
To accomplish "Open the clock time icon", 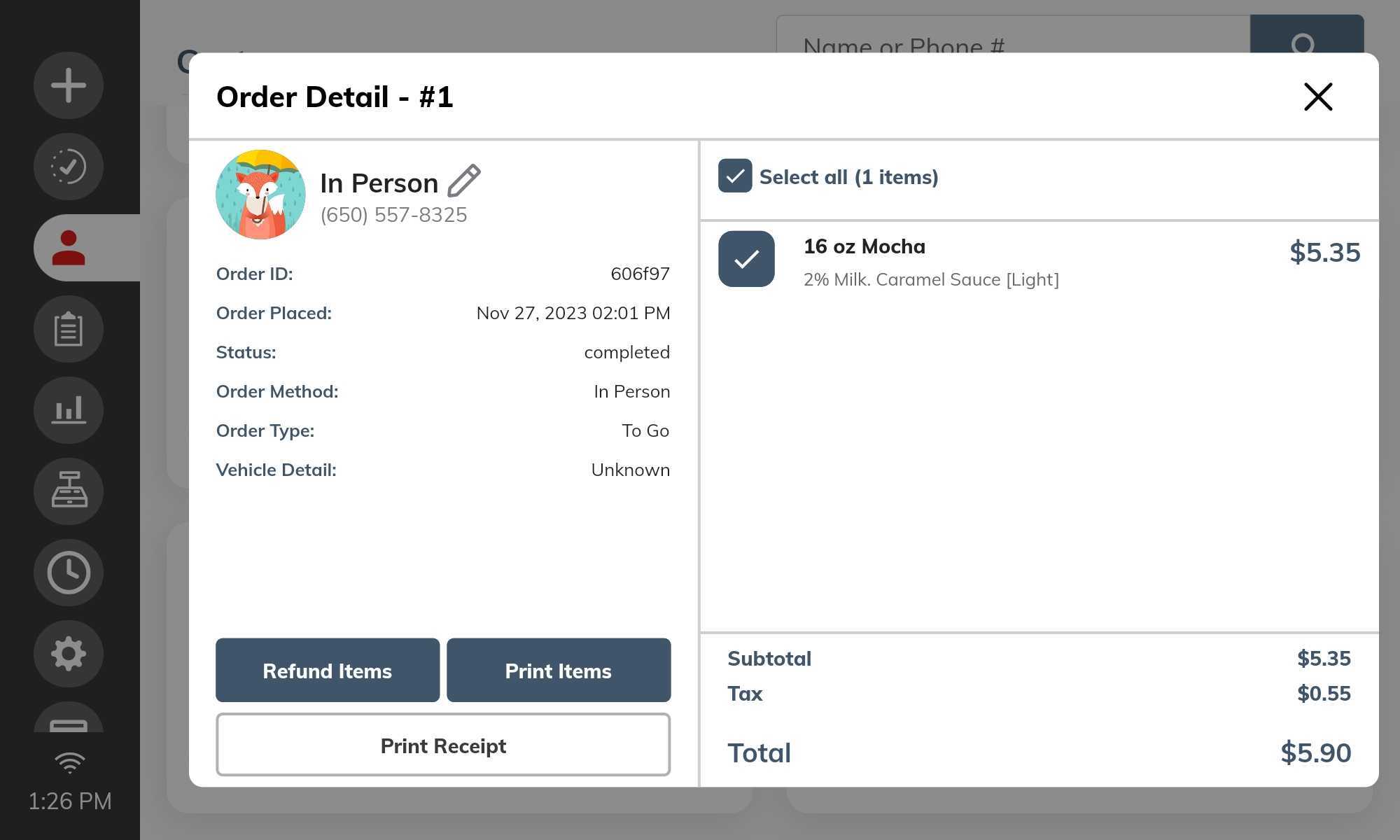I will click(x=69, y=573).
